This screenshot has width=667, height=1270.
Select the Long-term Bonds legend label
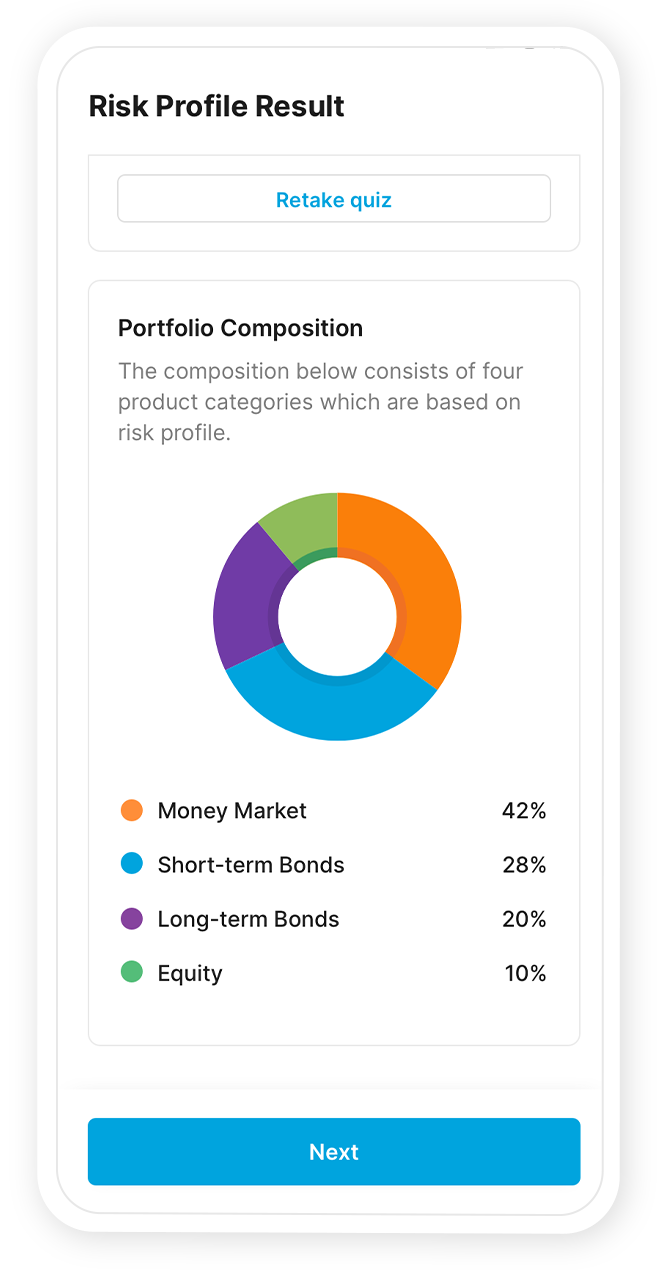[x=248, y=919]
